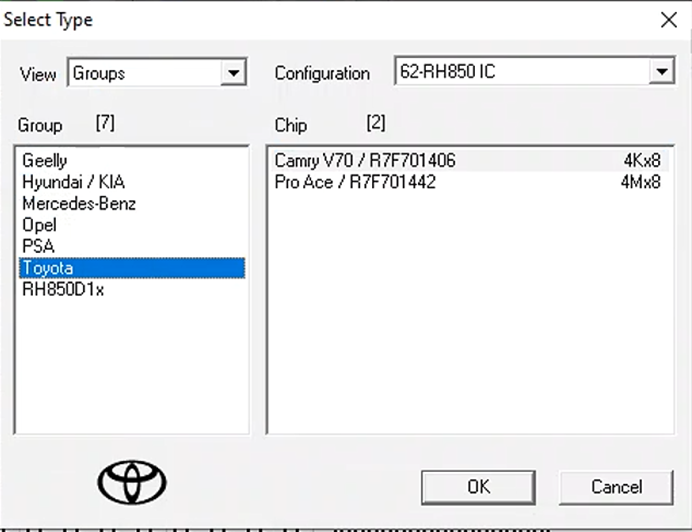The height and width of the screenshot is (532, 692).
Task: Click the Groups view combo box
Action: click(145, 73)
